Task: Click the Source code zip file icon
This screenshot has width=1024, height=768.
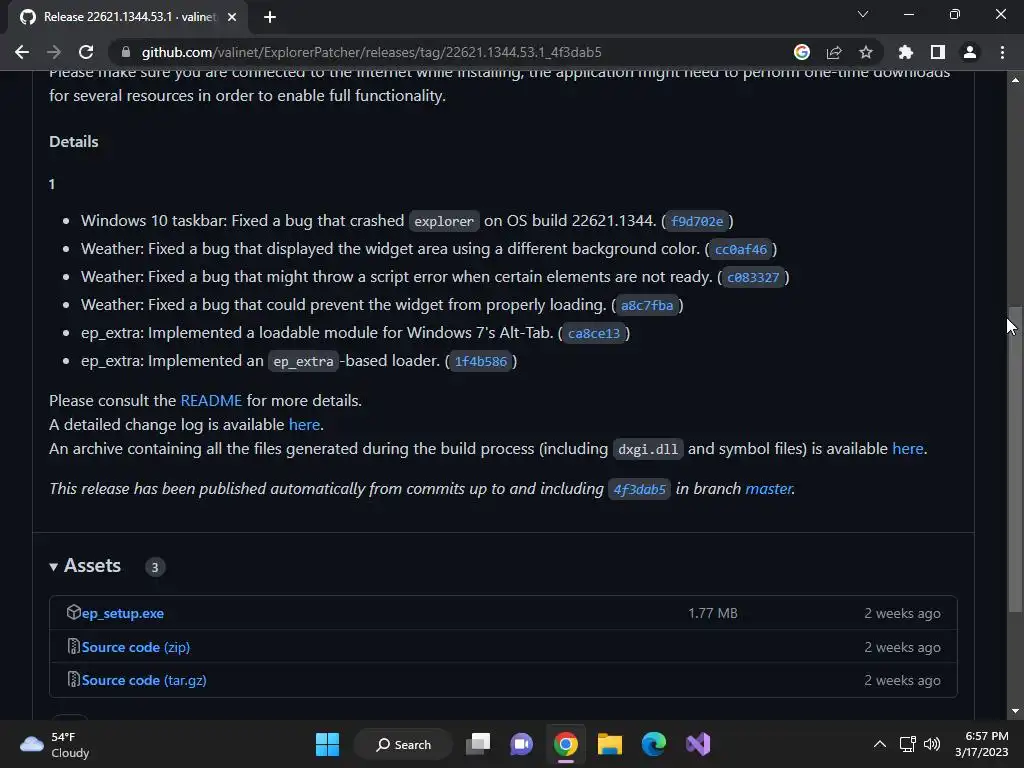Action: point(74,647)
